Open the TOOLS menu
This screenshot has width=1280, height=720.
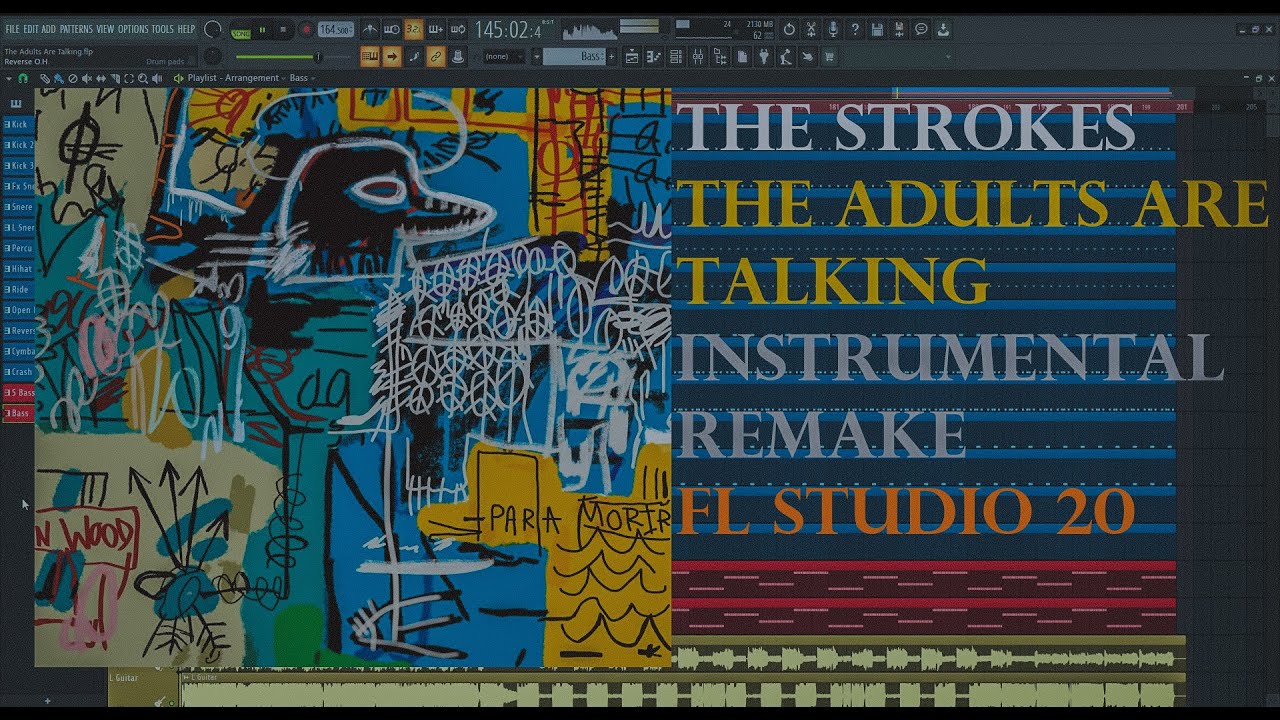[162, 29]
